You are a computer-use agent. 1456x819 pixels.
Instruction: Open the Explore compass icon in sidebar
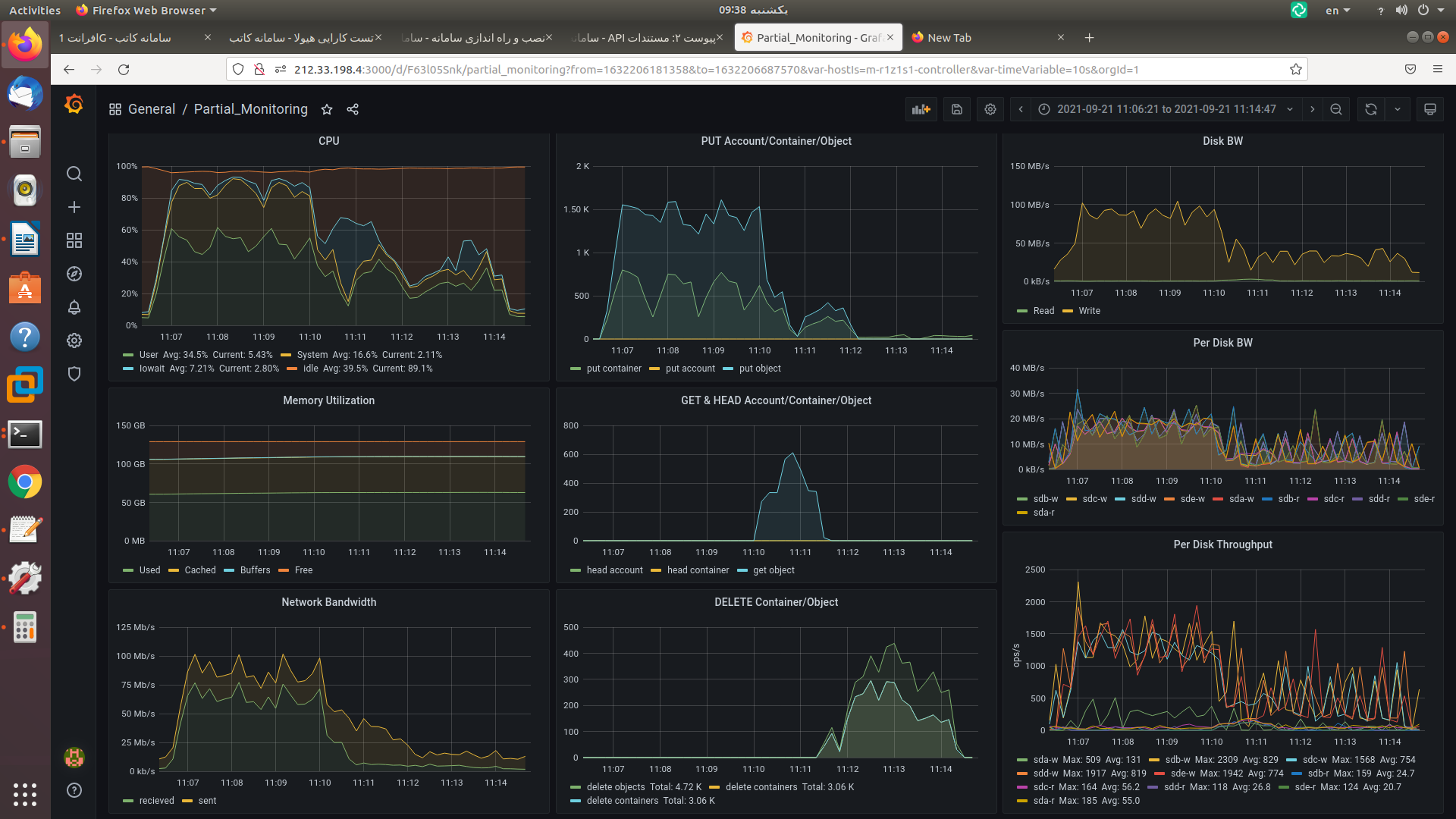(74, 274)
